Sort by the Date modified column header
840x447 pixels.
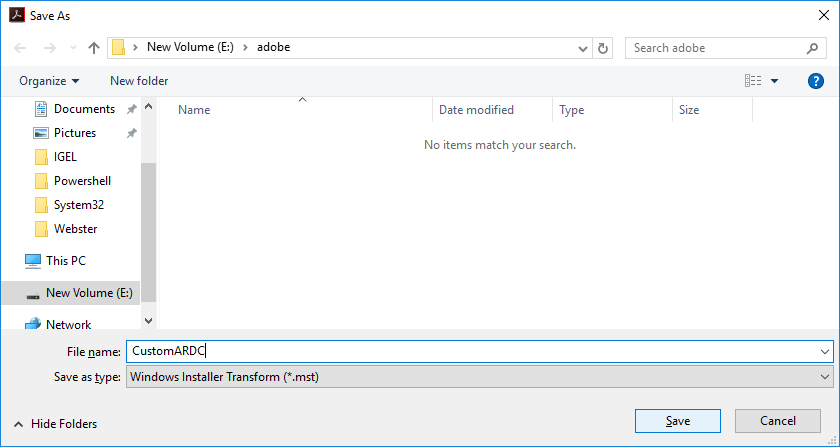point(476,110)
